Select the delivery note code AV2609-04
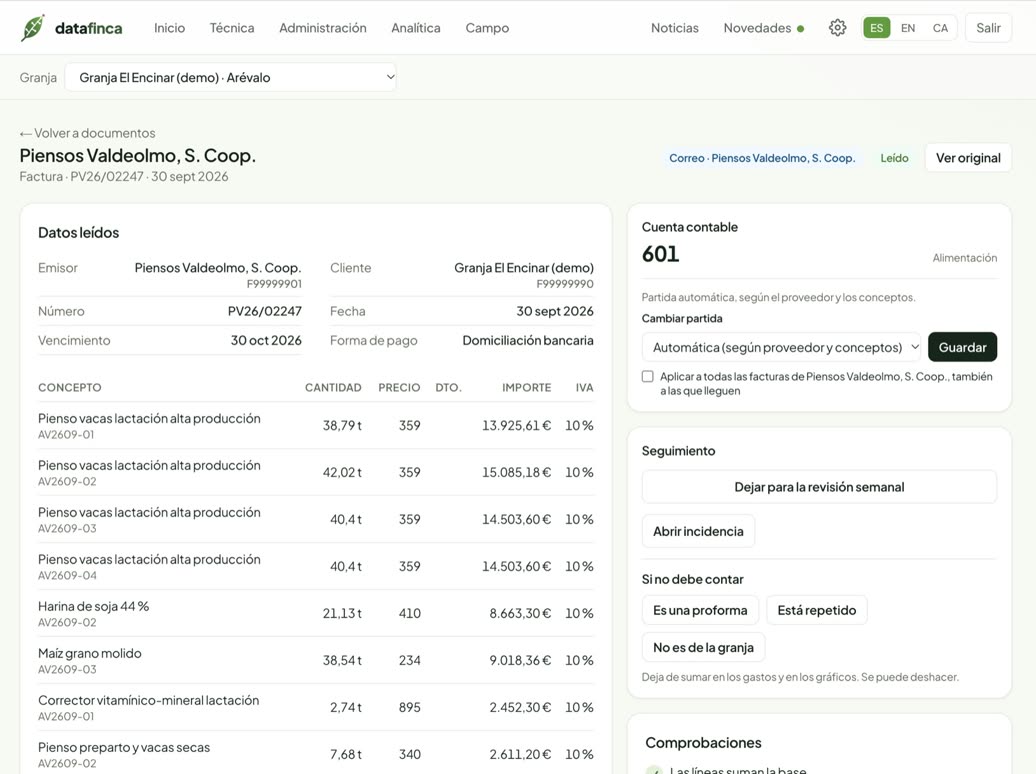This screenshot has width=1036, height=774. click(67, 576)
